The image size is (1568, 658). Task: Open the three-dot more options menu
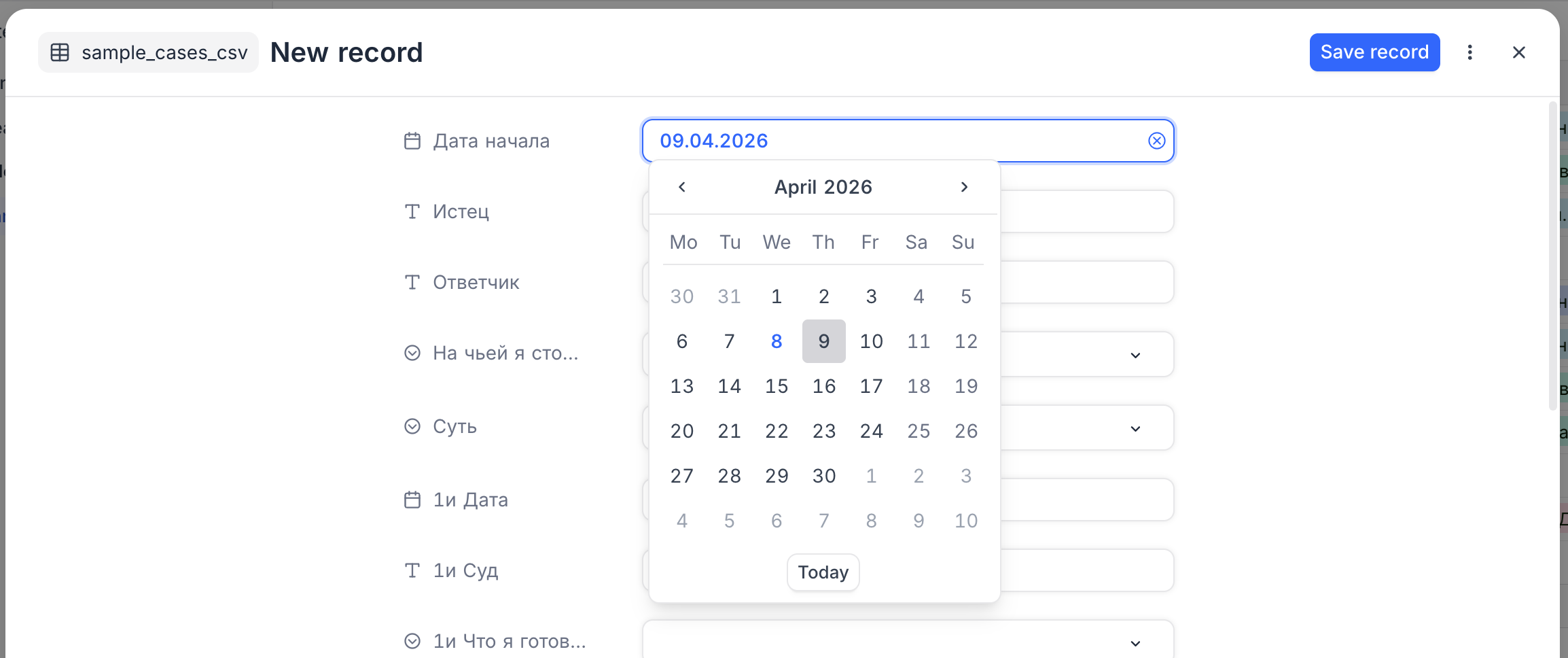tap(1469, 52)
